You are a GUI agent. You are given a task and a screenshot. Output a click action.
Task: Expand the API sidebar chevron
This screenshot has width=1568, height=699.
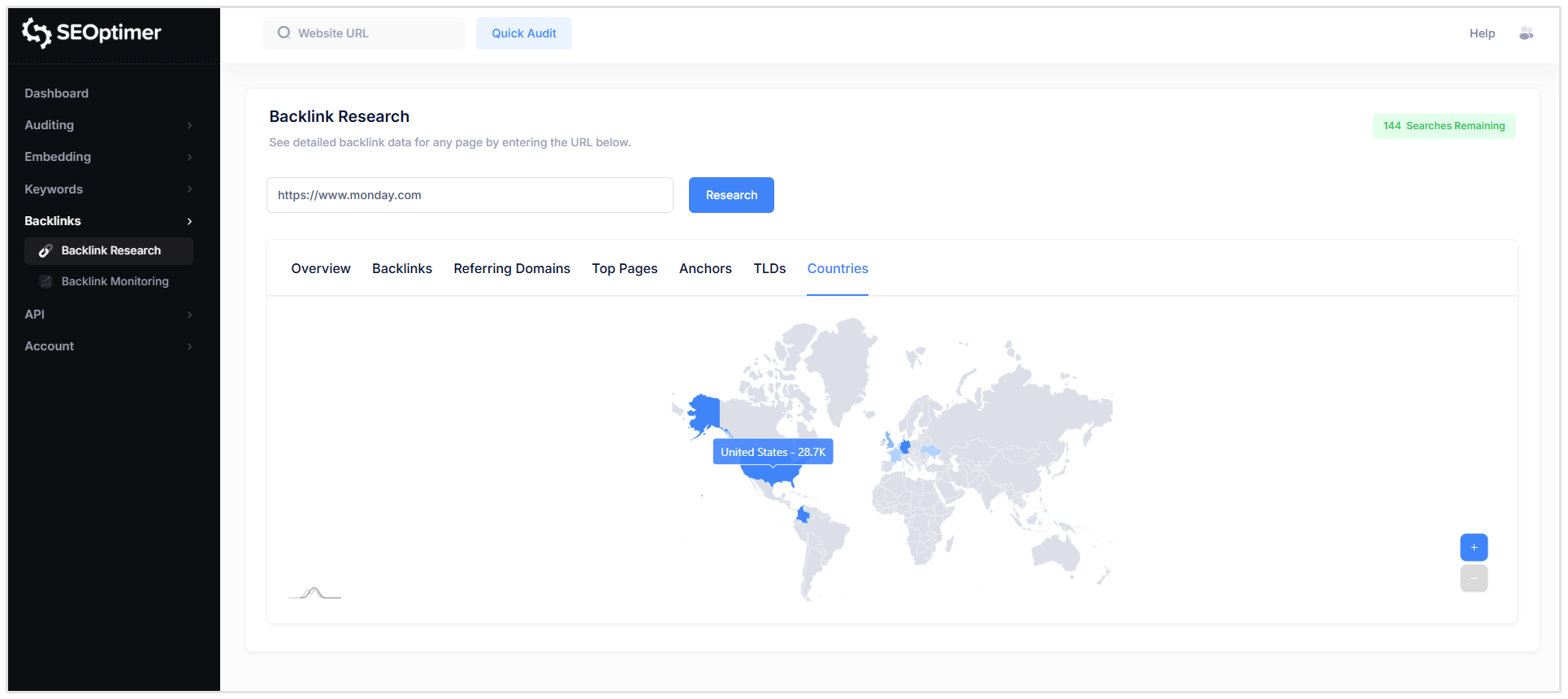[189, 315]
